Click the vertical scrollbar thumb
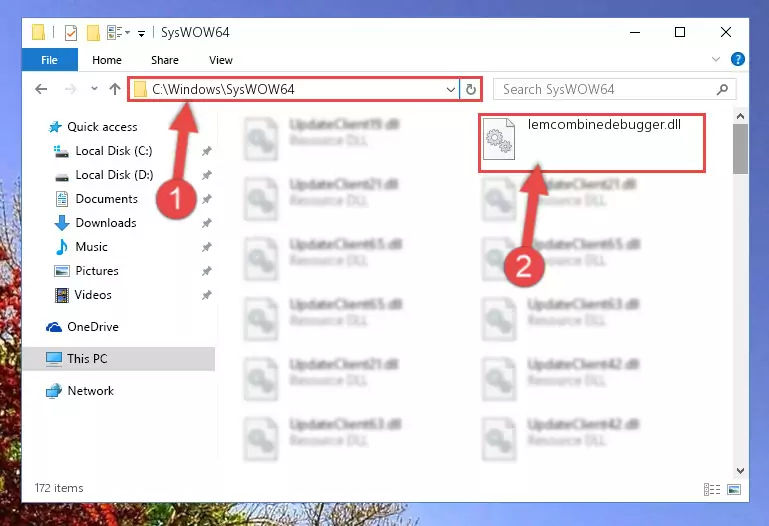 coord(741,149)
